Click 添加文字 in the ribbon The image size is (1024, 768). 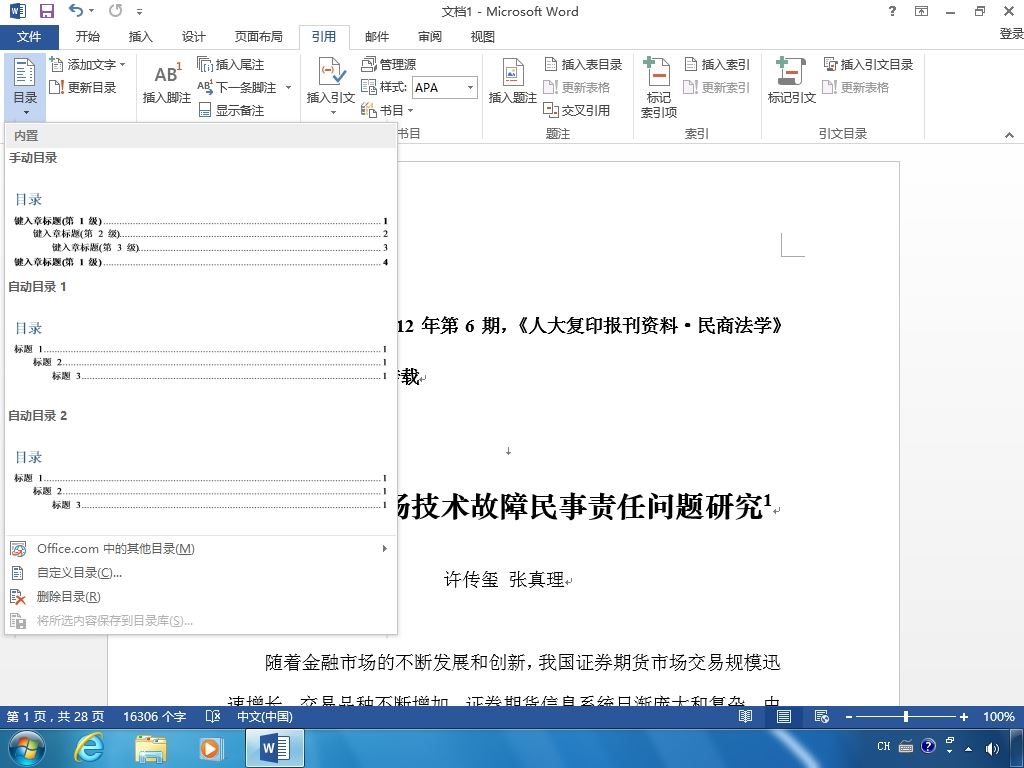coord(88,64)
